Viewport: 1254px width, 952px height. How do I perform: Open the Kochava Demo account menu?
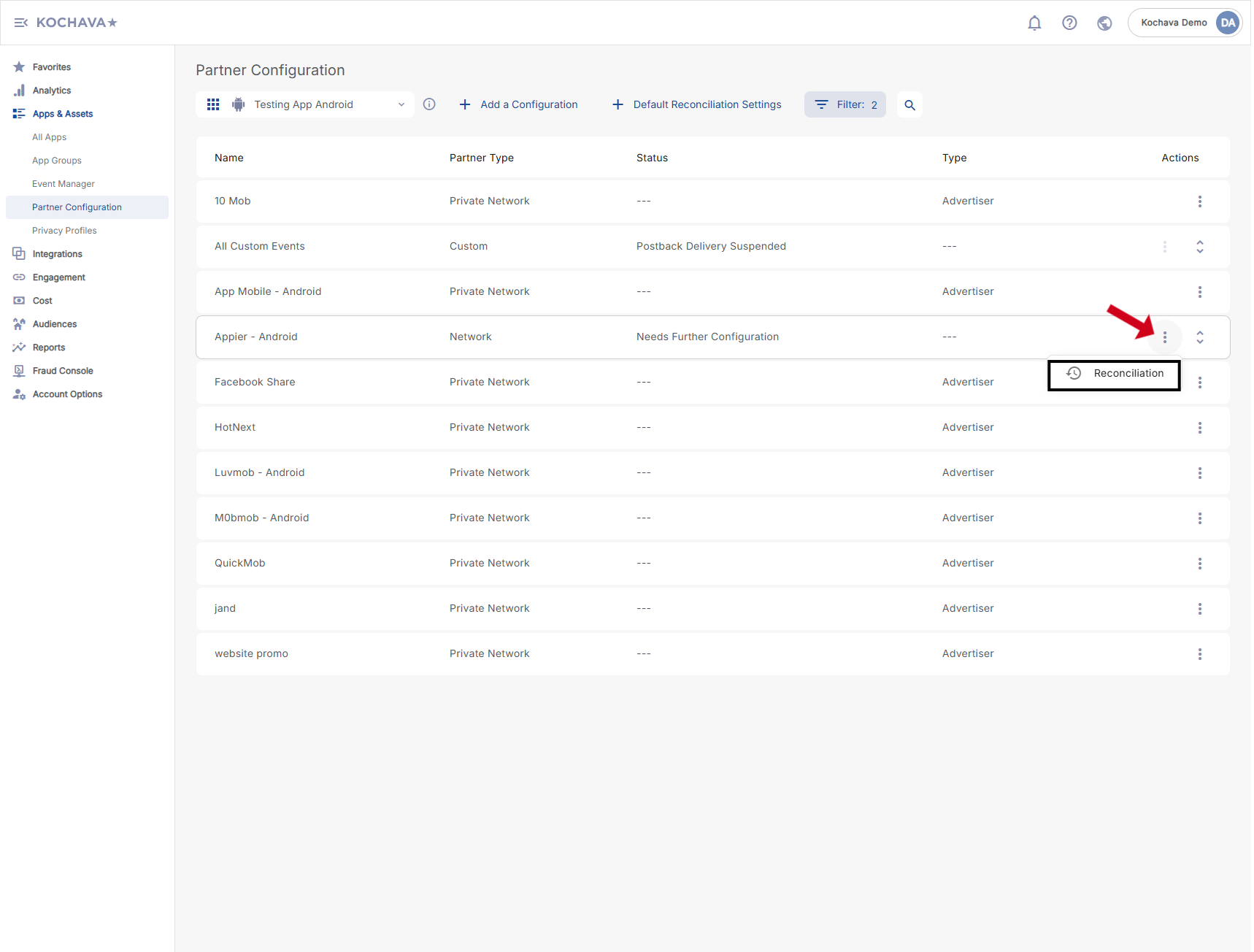[x=1184, y=23]
